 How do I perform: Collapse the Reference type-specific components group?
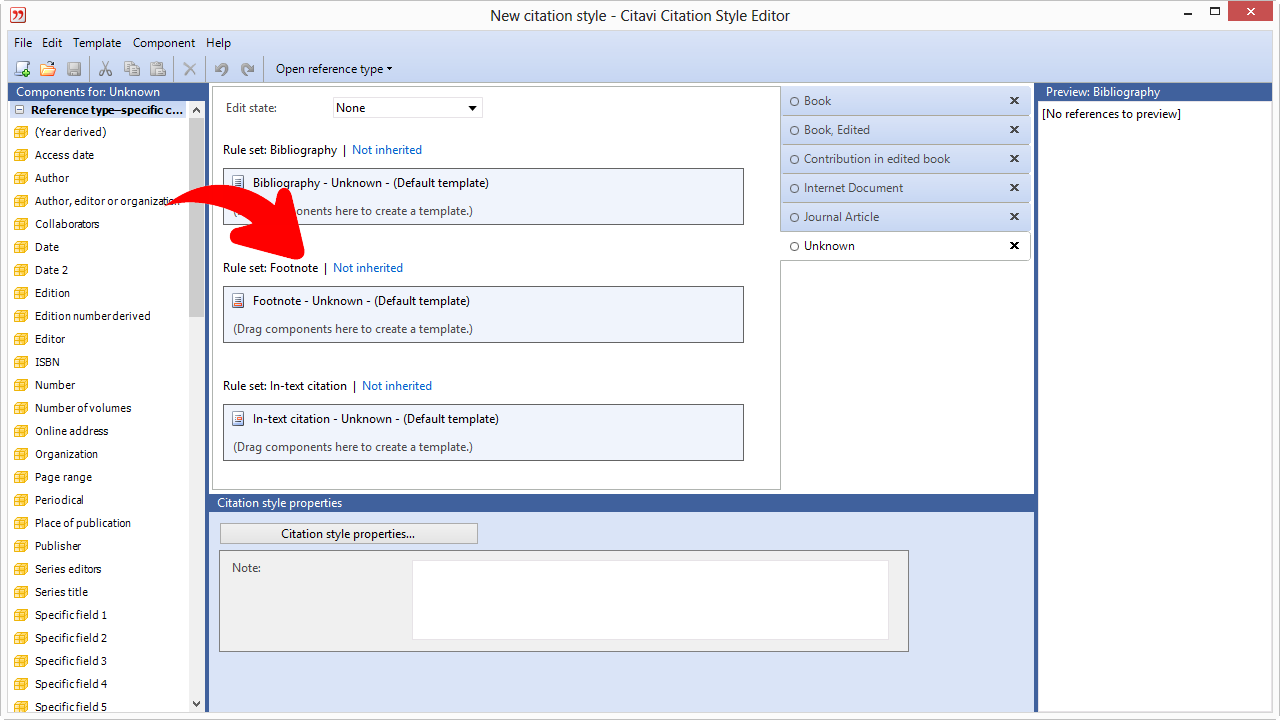[x=19, y=110]
